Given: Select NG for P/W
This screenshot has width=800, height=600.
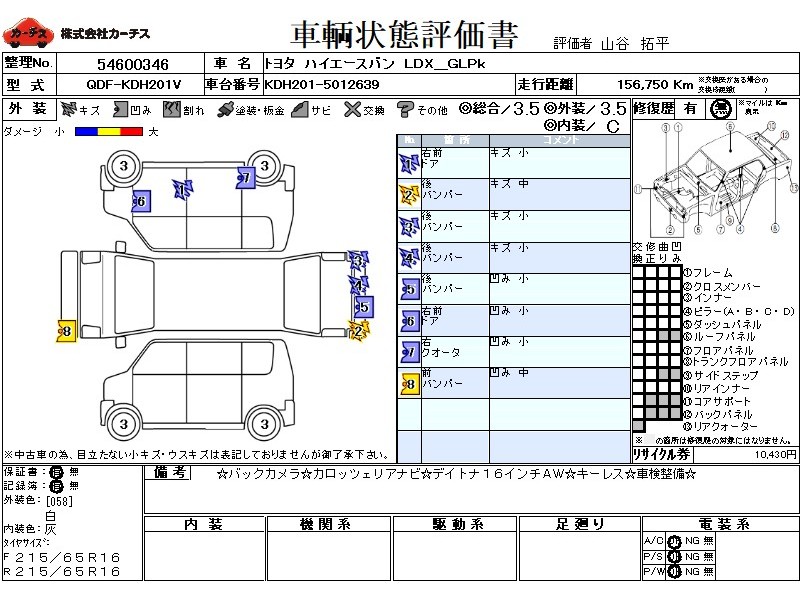Looking at the screenshot, I should coord(692,571).
